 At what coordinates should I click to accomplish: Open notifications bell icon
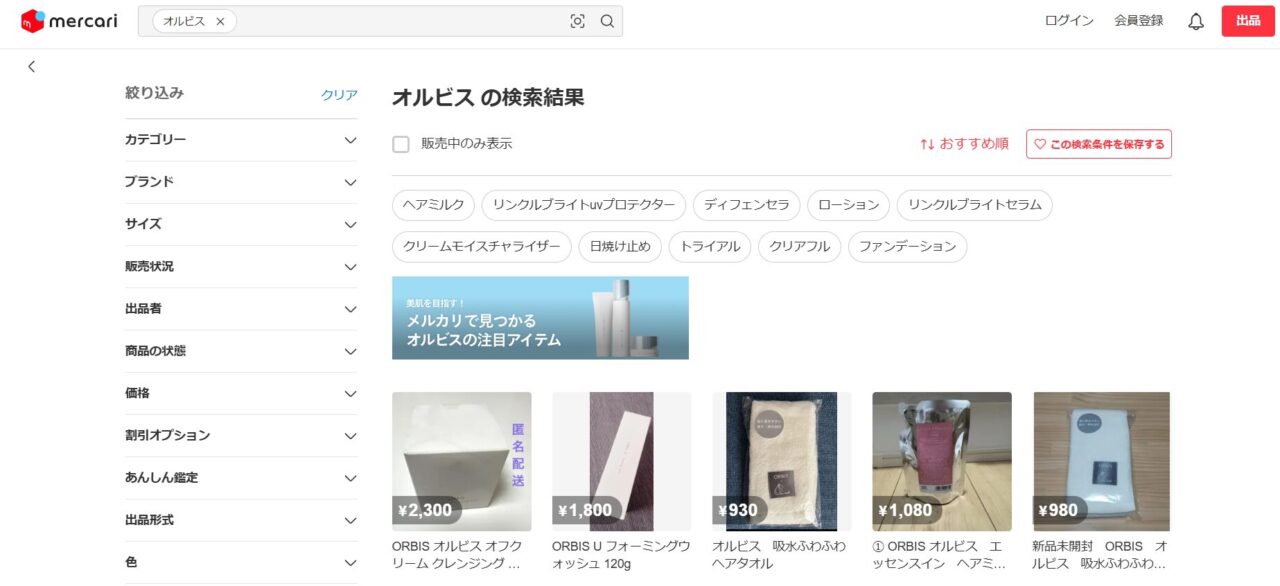coord(1196,21)
